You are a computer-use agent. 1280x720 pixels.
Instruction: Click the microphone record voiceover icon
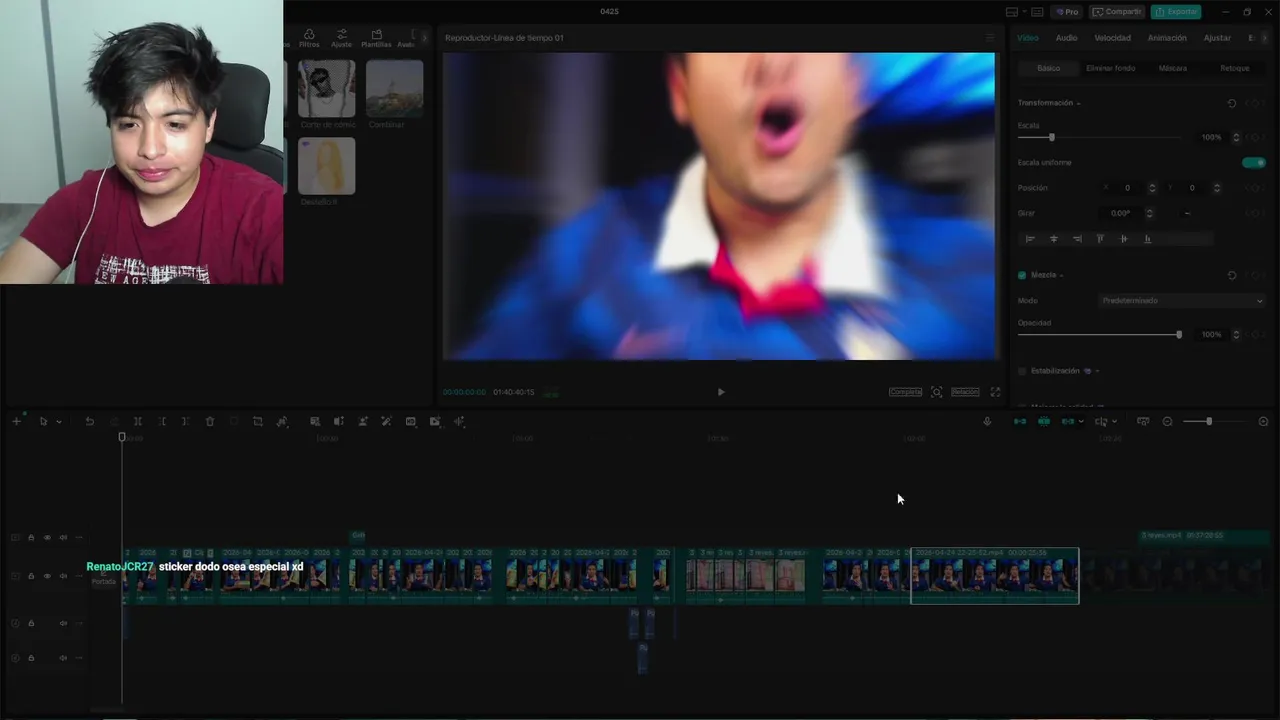(987, 422)
